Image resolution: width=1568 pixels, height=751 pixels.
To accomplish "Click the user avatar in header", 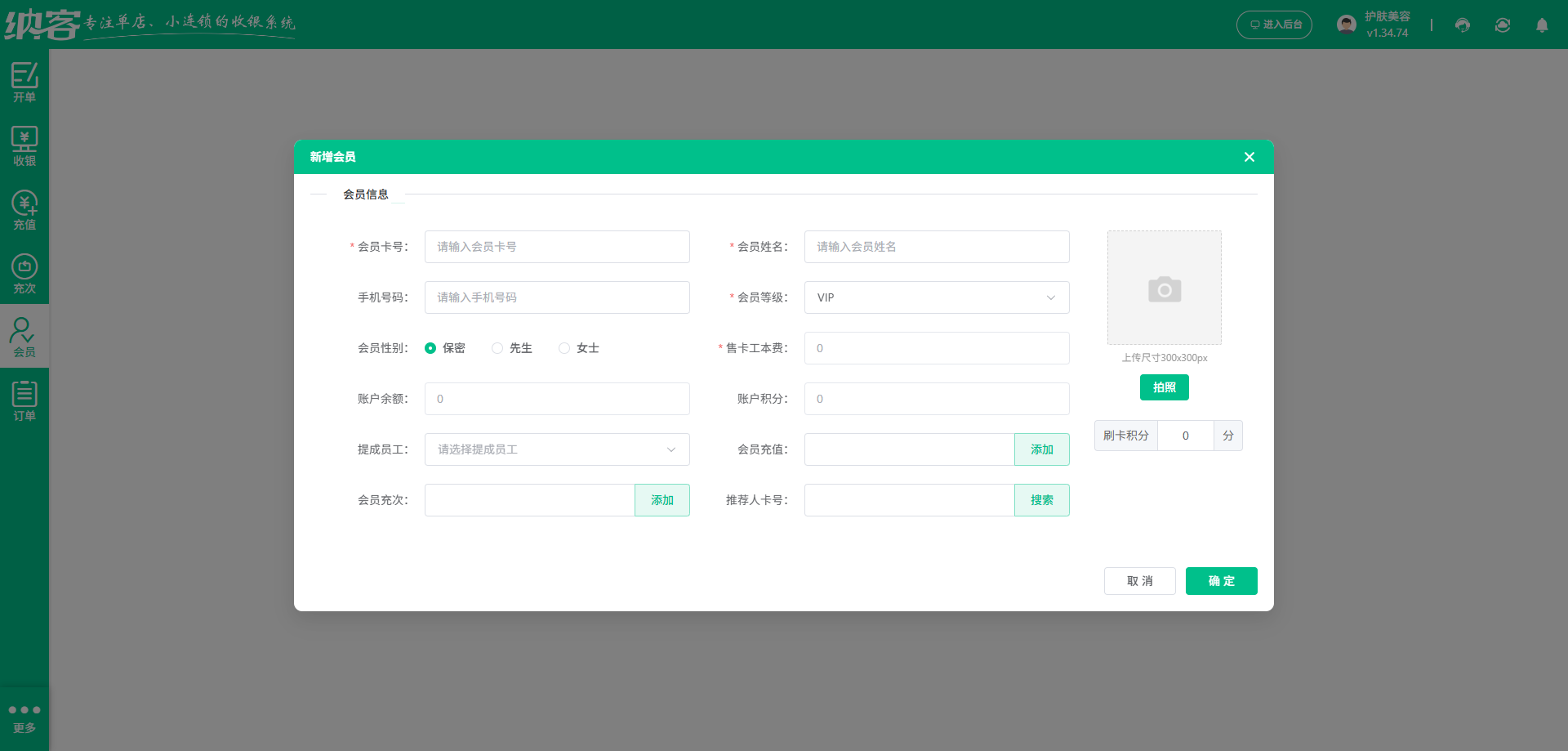I will [x=1347, y=25].
